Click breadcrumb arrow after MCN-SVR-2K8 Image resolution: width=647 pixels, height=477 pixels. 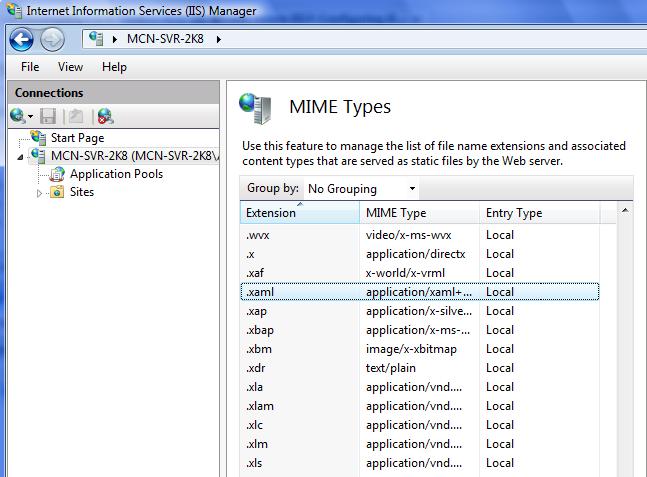[219, 40]
